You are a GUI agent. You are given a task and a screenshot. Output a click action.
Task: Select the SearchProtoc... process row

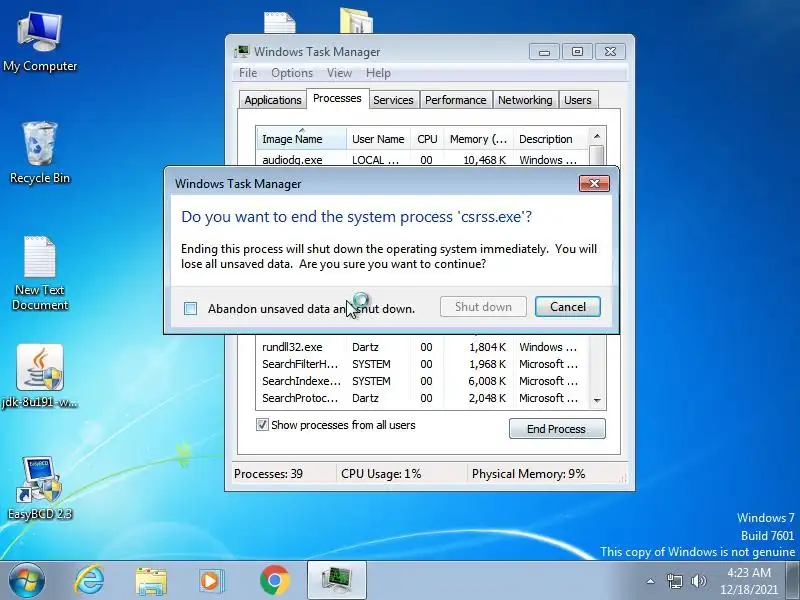point(422,398)
